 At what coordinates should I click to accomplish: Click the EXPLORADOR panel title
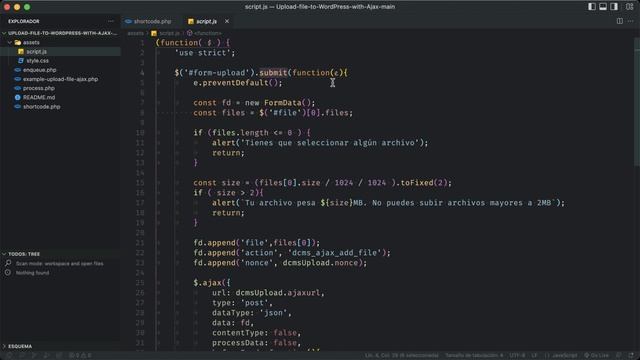click(x=24, y=21)
